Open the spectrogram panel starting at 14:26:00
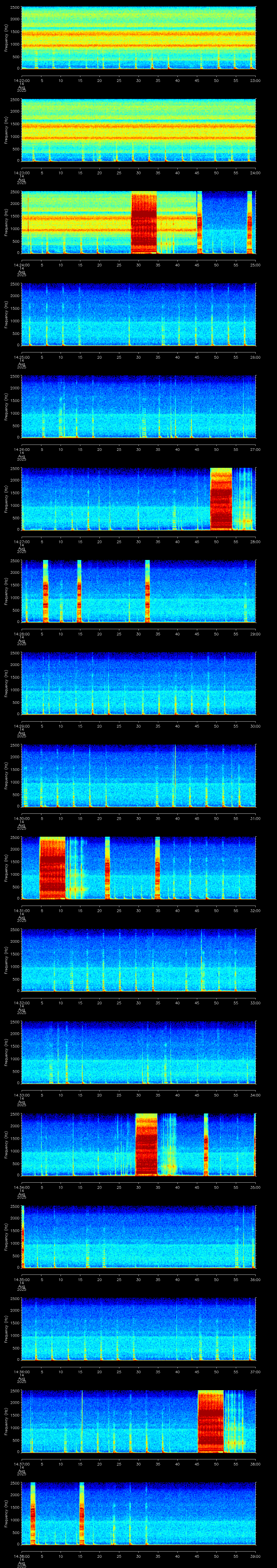 (138, 407)
